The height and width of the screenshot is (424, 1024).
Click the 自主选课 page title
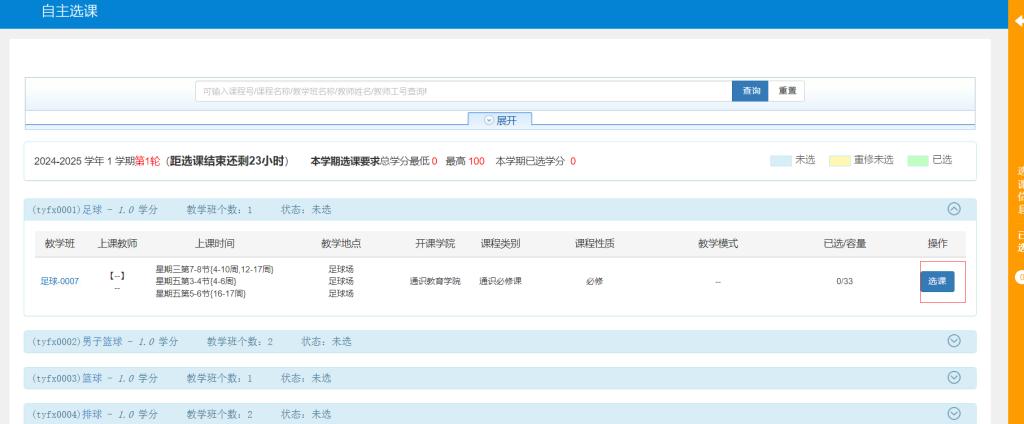click(x=70, y=11)
